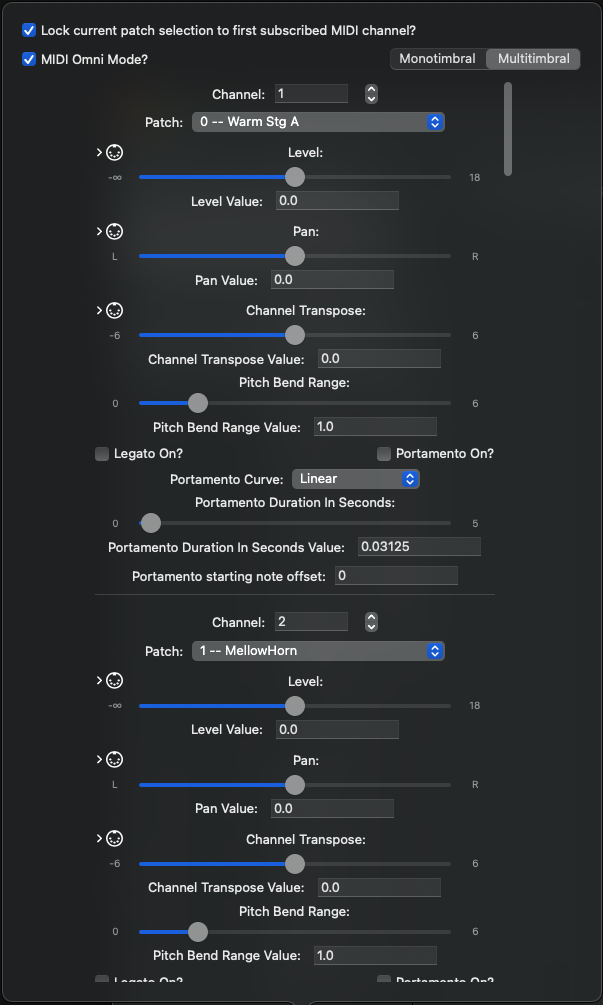
Task: Click MIDI icon beside Channel 2 Pan
Action: coord(115,760)
